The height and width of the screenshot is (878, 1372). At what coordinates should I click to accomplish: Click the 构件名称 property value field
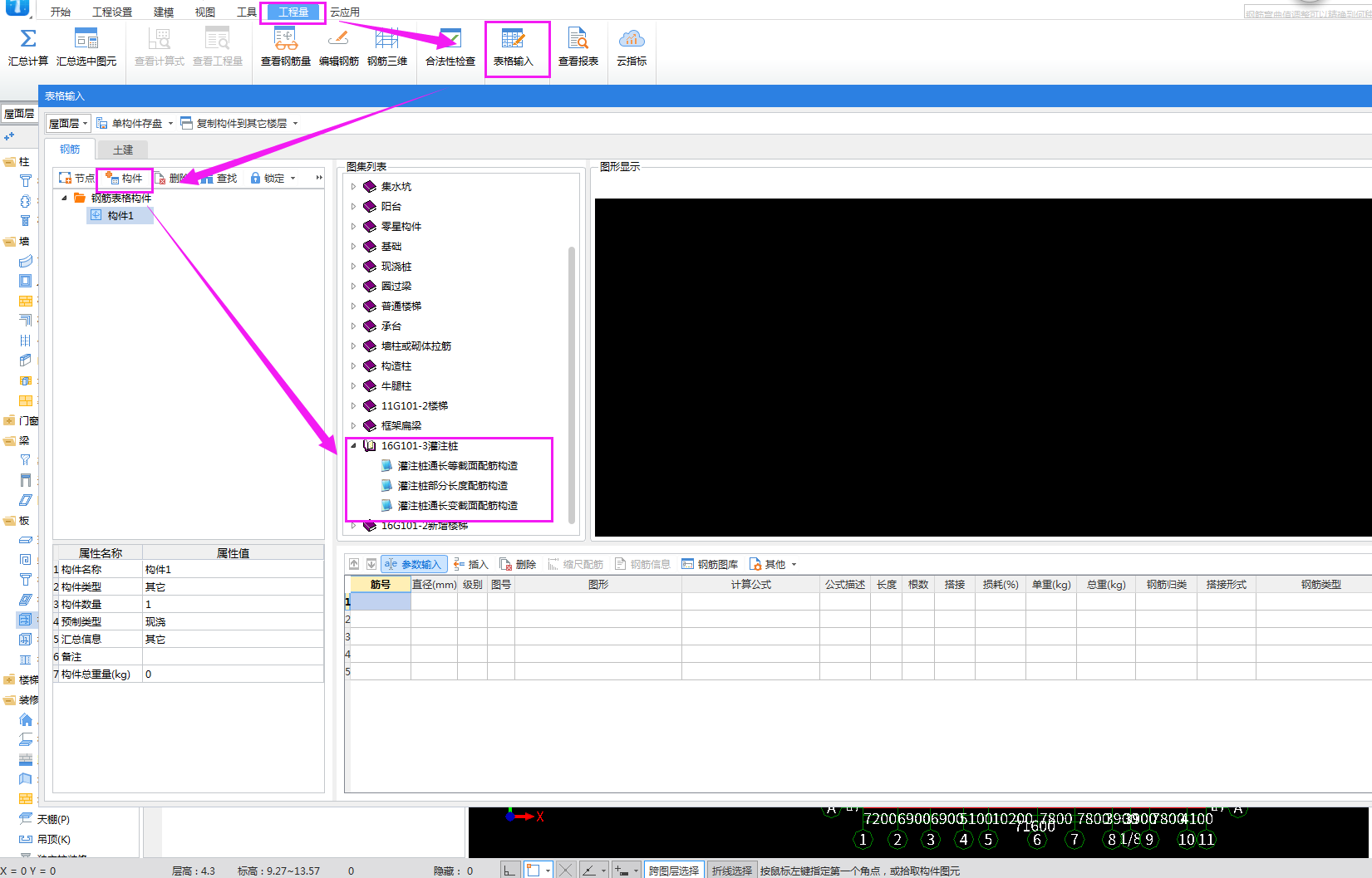click(233, 570)
